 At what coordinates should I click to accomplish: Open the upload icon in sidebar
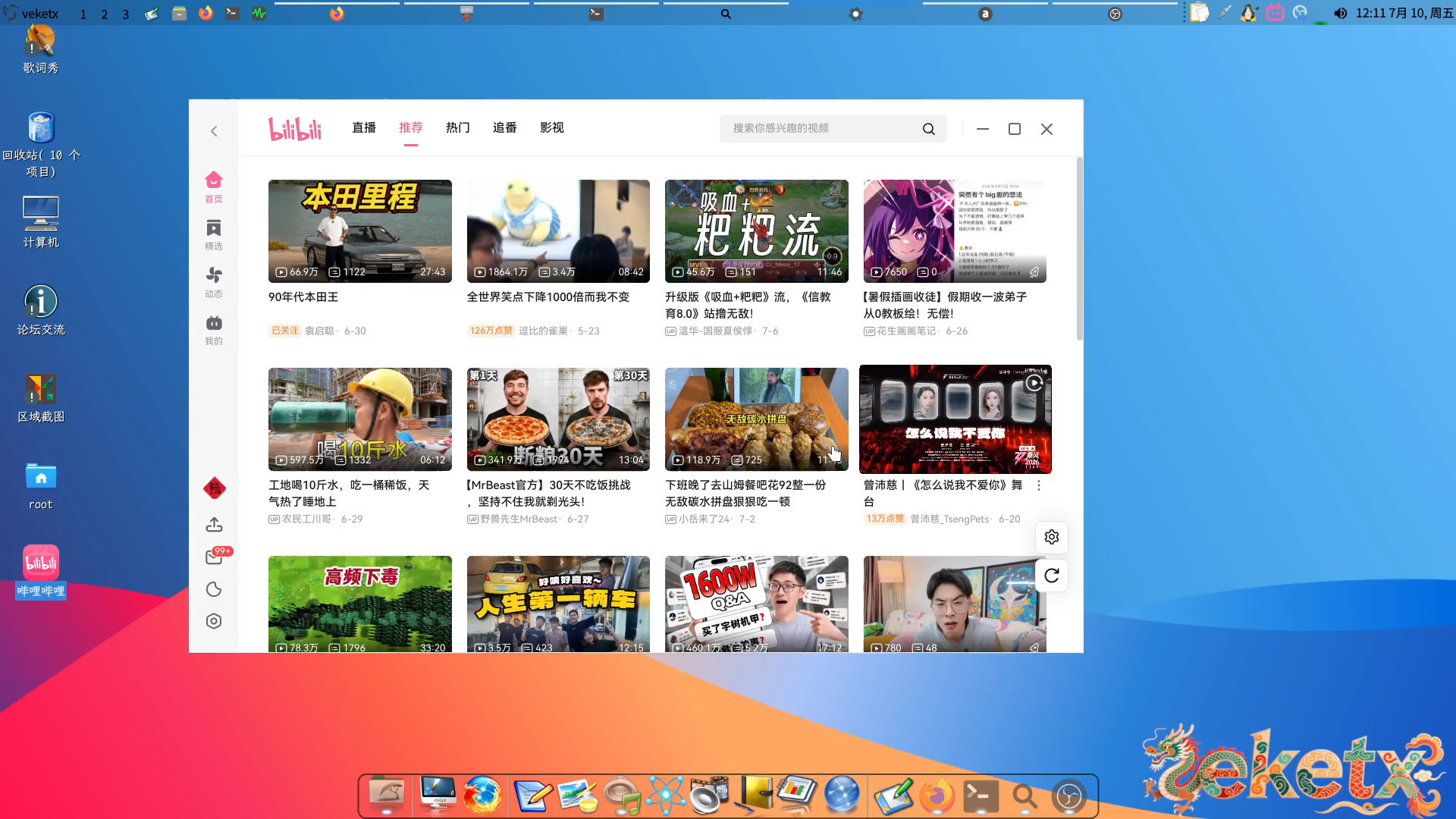coord(214,525)
